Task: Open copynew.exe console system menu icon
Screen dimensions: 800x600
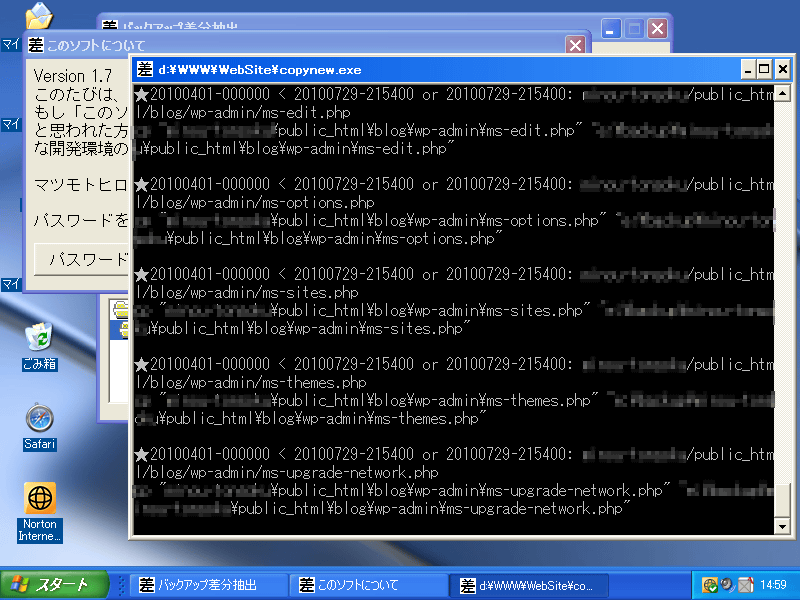Action: 145,69
